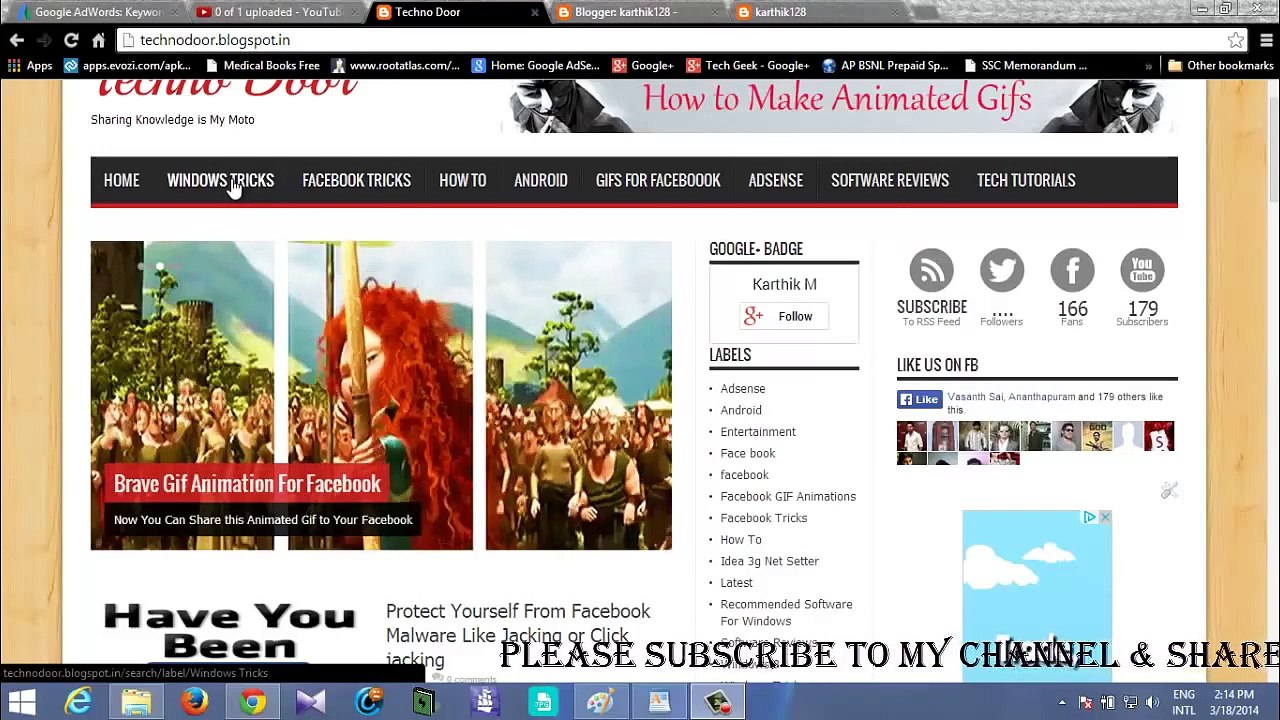Open the Paint taskbar icon
Viewport: 1280px width, 720px height.
[x=600, y=702]
